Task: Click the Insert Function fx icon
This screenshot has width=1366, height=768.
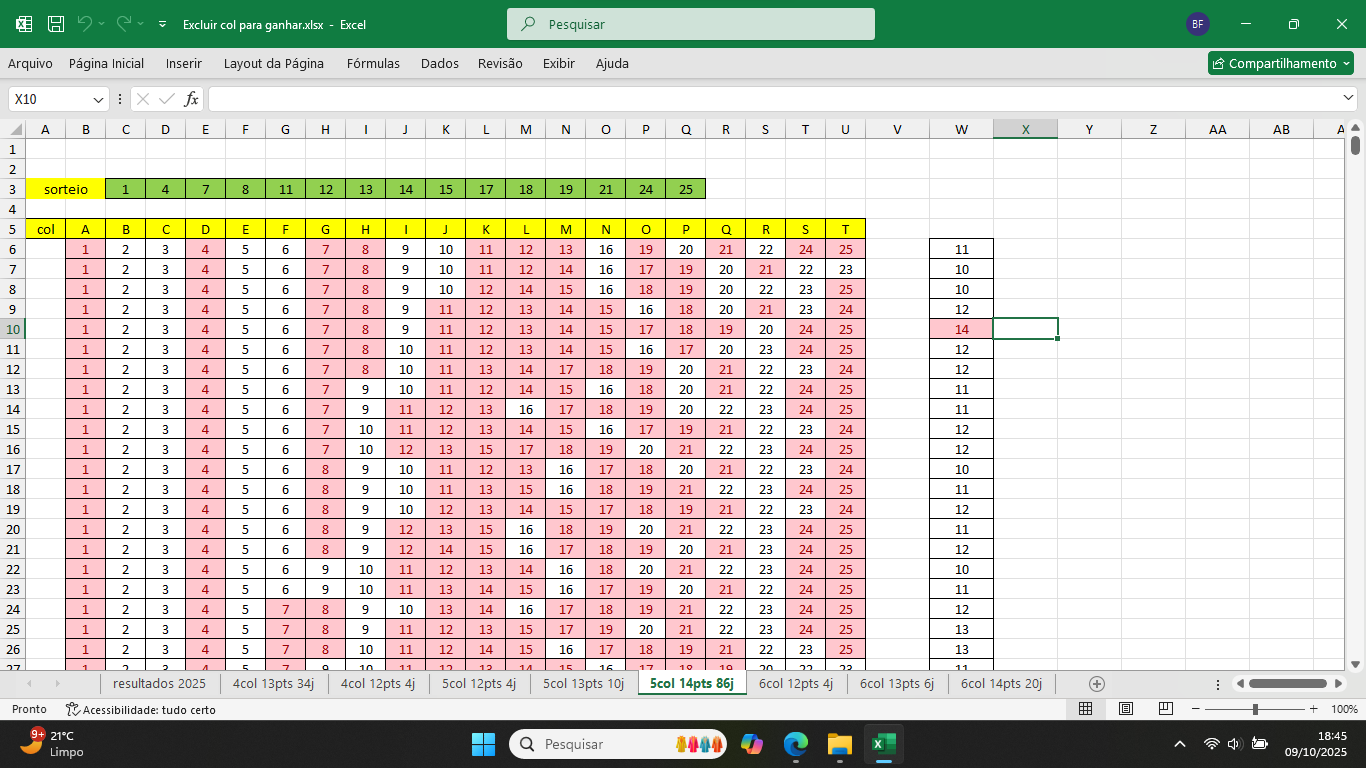Action: [x=192, y=99]
